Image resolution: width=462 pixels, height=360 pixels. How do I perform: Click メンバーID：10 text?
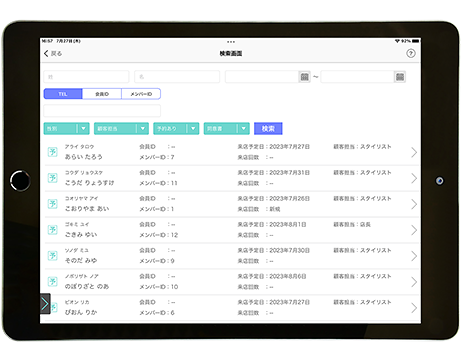159,287
